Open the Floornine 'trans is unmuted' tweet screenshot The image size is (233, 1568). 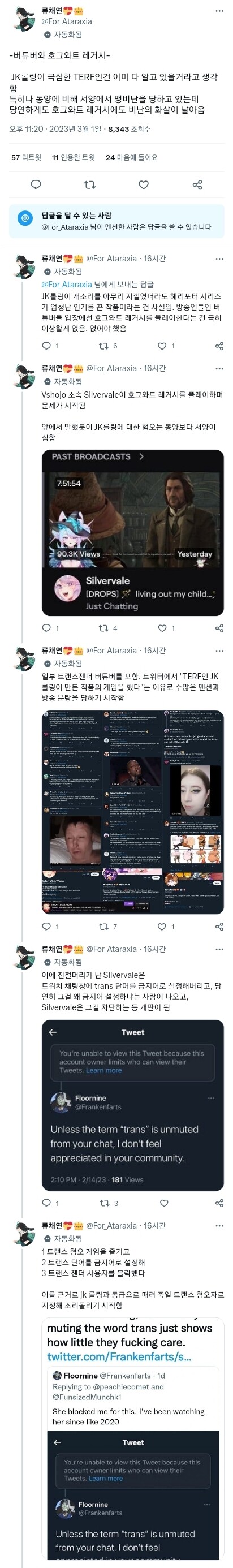[x=133, y=1105]
